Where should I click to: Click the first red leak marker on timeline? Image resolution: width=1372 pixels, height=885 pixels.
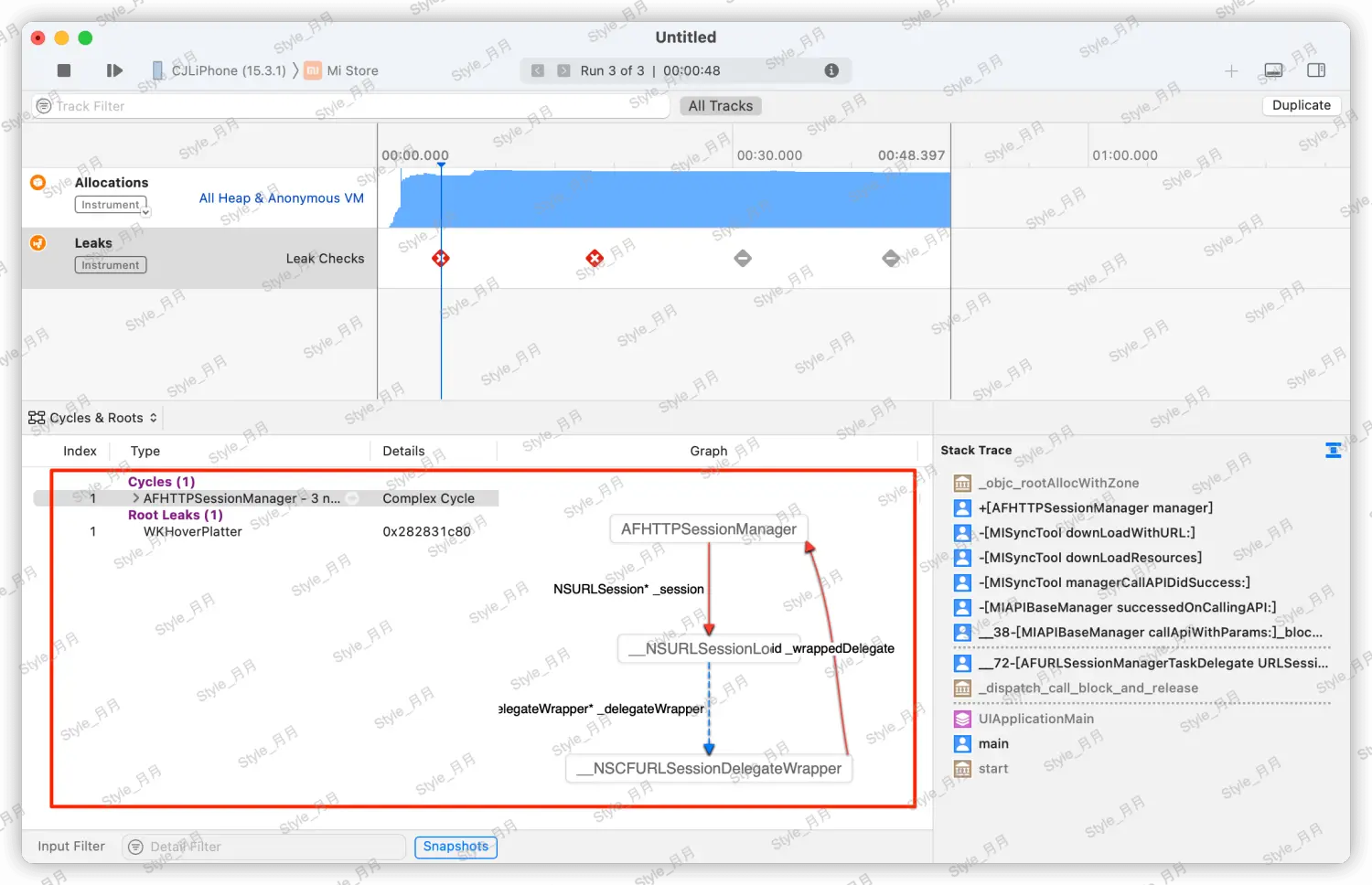(x=441, y=259)
